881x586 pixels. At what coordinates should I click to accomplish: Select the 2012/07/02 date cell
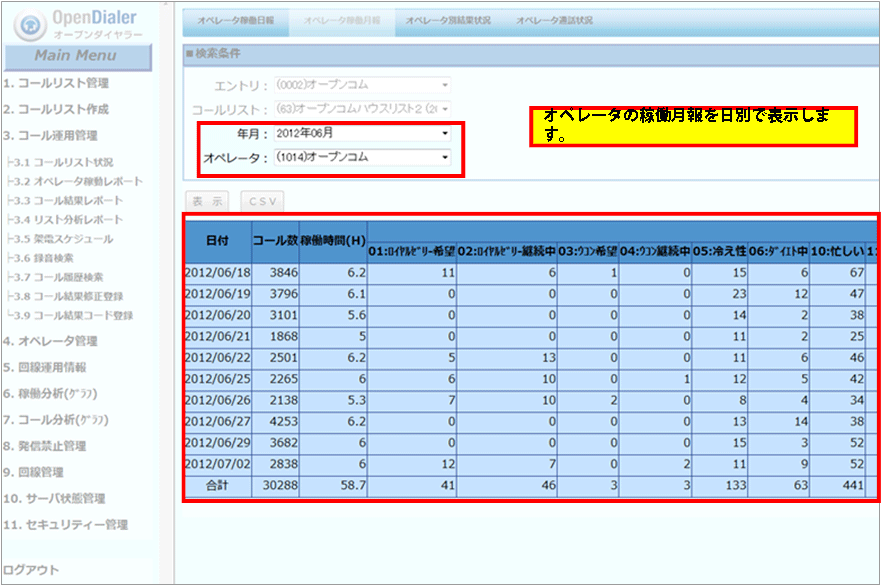click(x=218, y=465)
